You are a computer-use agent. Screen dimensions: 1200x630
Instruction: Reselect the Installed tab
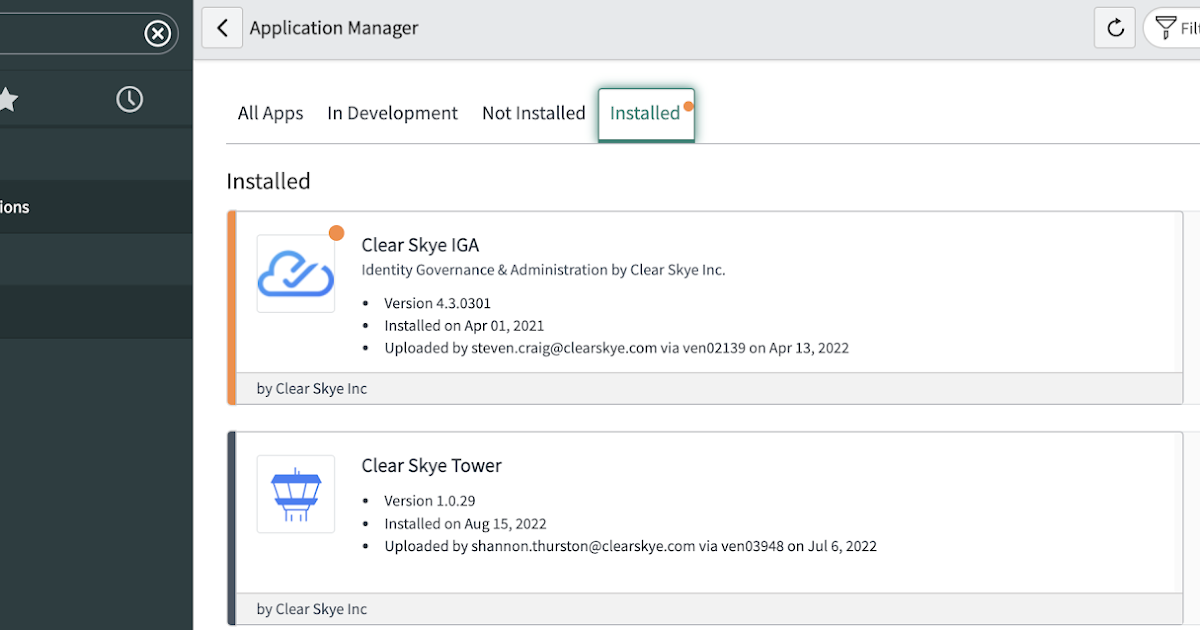tap(645, 113)
